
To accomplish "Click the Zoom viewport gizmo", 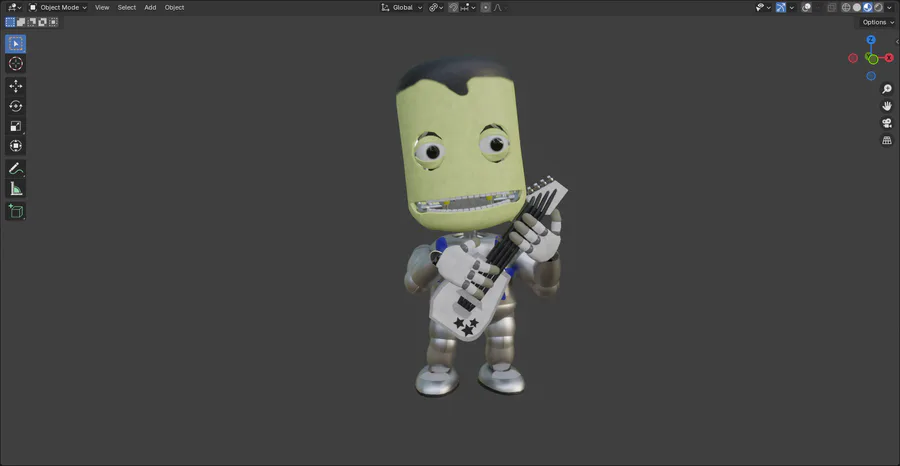I will coord(887,89).
